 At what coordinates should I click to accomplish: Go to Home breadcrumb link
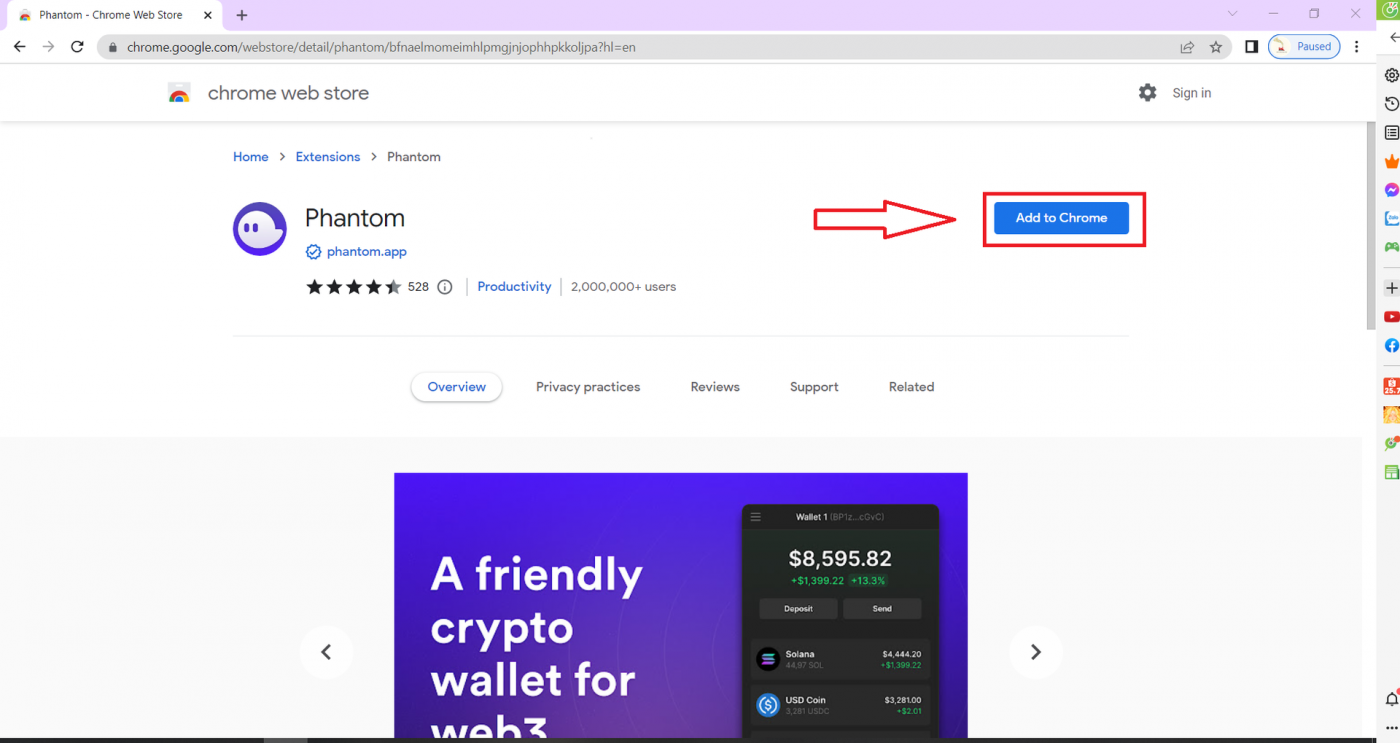pyautogui.click(x=250, y=157)
